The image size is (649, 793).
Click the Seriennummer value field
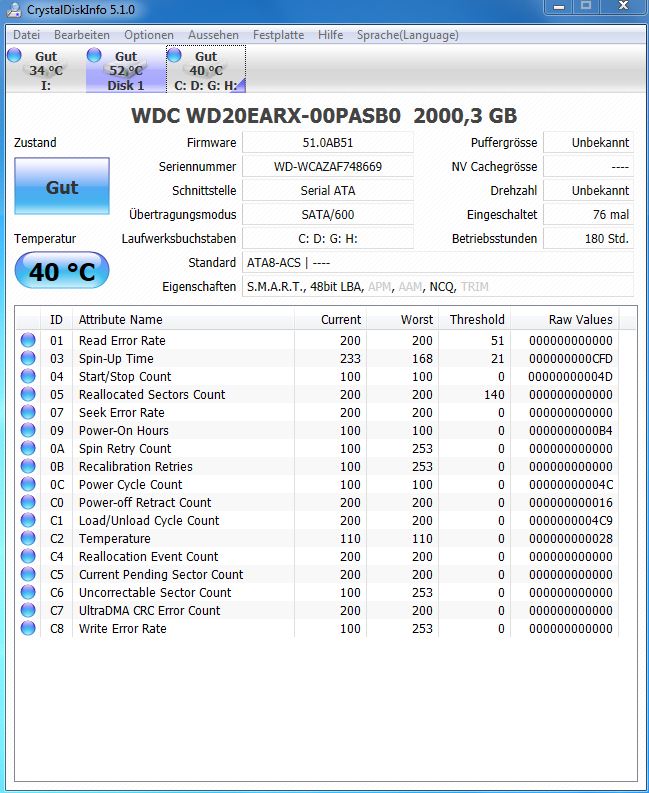(x=328, y=166)
